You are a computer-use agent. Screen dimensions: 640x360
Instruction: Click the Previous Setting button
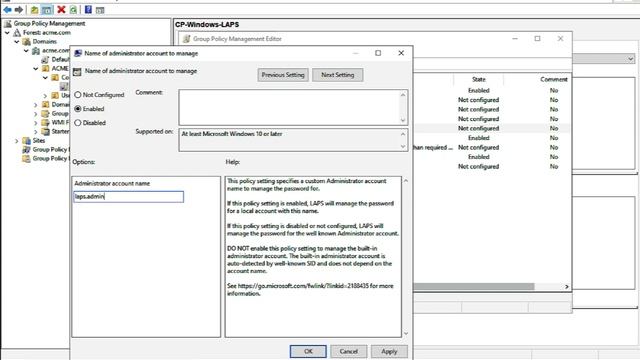(283, 75)
